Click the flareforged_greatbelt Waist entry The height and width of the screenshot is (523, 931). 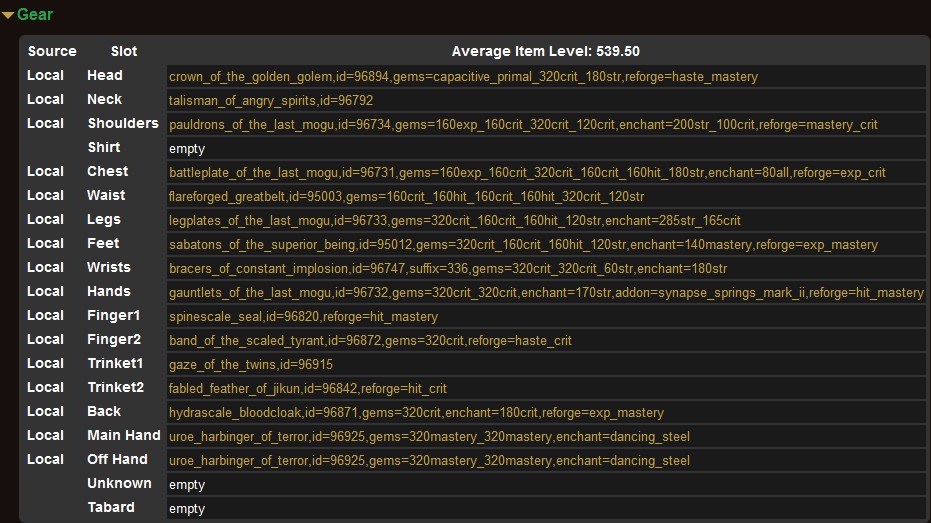click(406, 197)
